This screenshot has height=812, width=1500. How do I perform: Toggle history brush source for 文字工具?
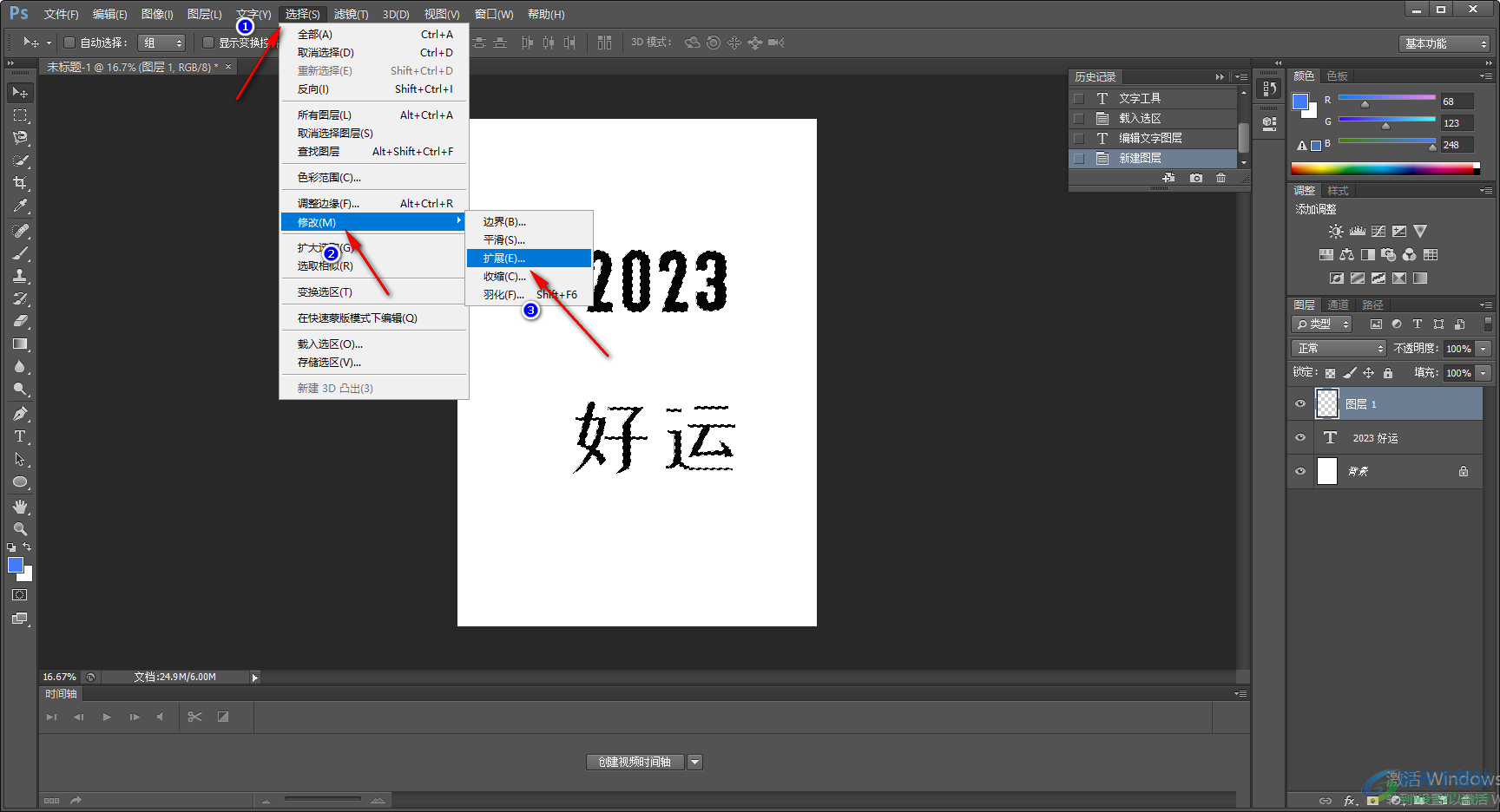pyautogui.click(x=1079, y=99)
